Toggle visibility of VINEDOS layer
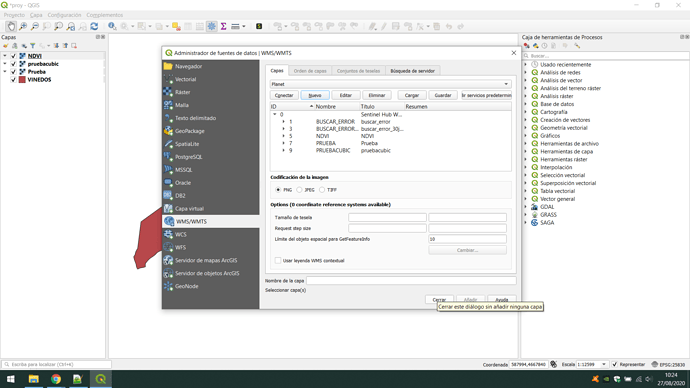 pyautogui.click(x=13, y=80)
